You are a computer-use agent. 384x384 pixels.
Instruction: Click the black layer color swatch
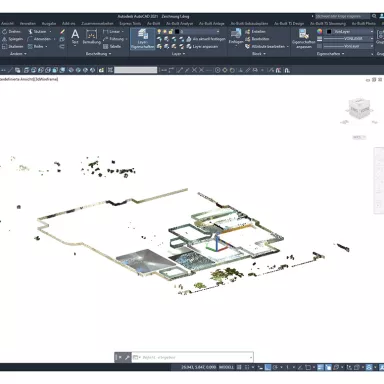[177, 31]
